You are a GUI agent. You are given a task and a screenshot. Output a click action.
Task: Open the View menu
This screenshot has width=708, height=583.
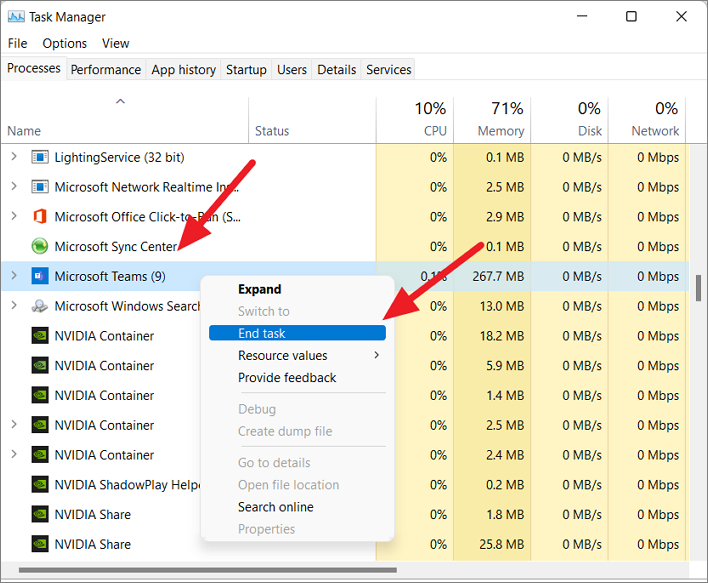[x=116, y=43]
